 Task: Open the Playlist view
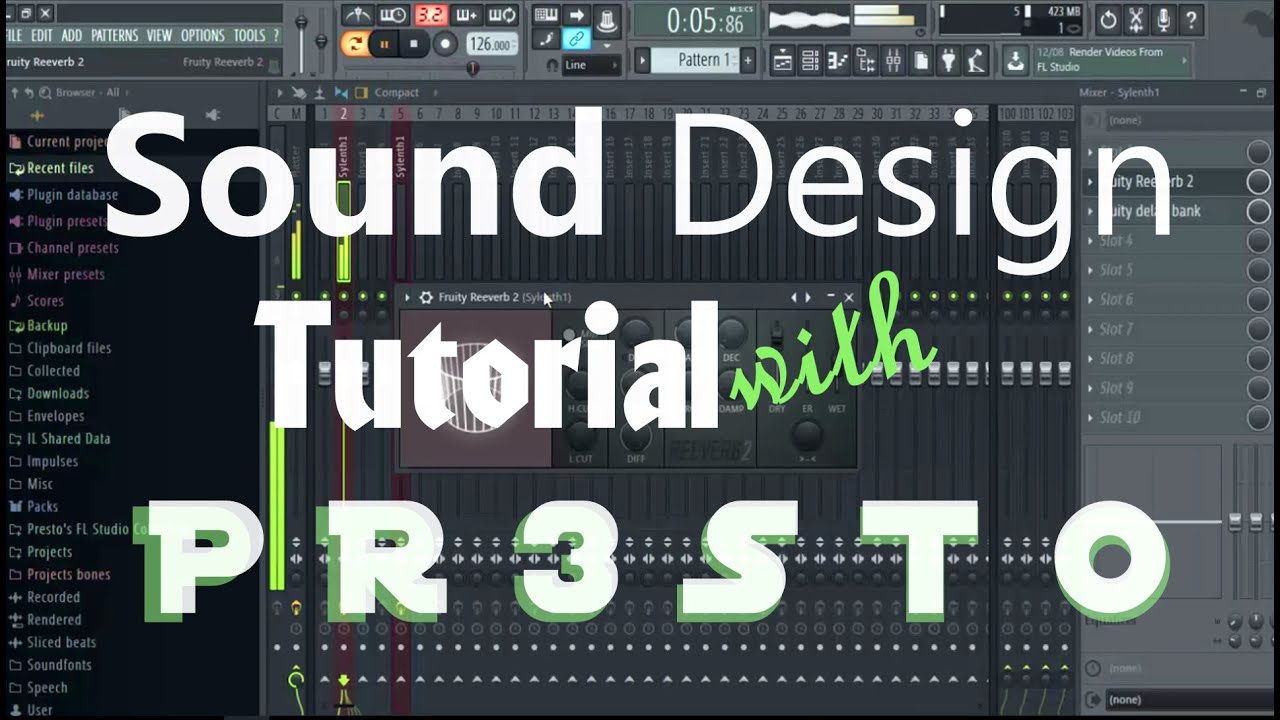coord(783,61)
